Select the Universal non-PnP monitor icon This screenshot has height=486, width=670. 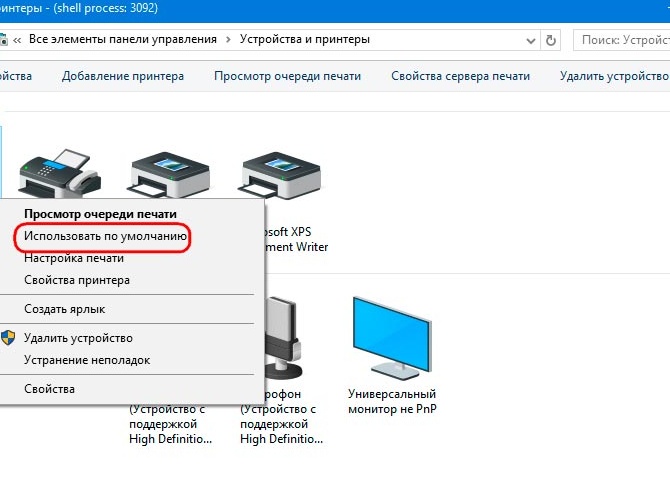coord(392,338)
